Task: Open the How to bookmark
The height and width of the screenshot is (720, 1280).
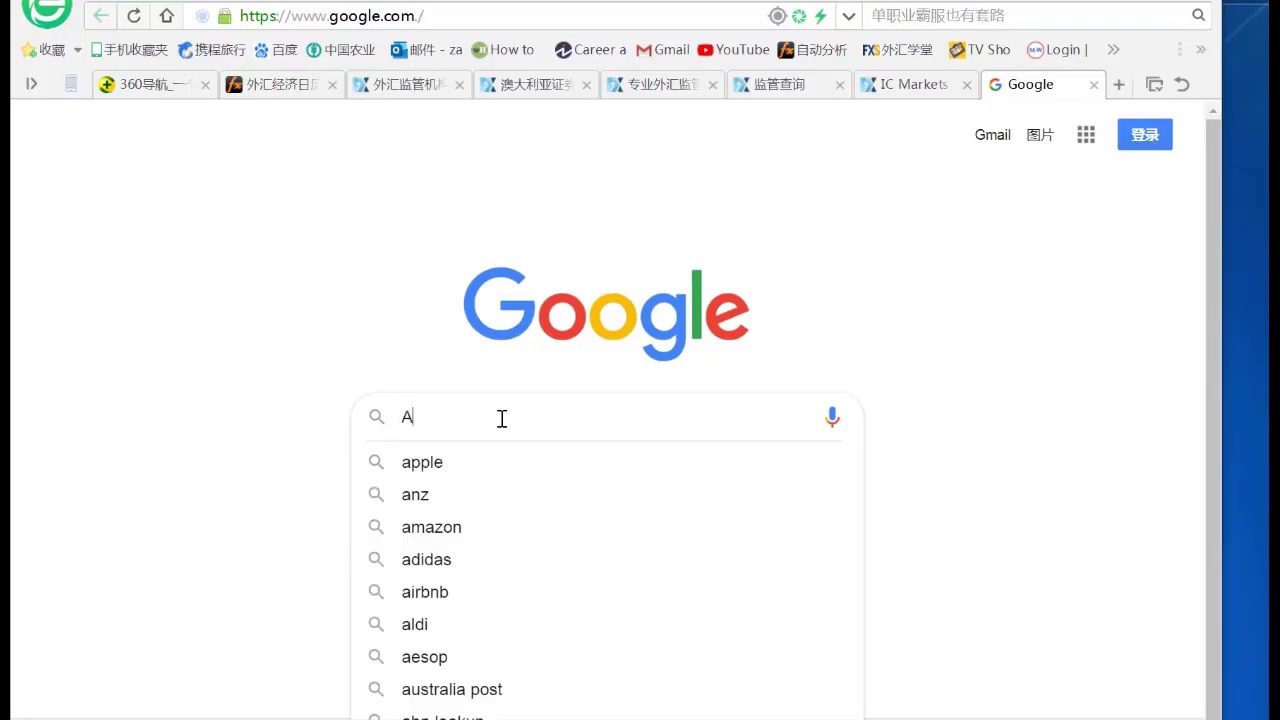Action: 503,50
